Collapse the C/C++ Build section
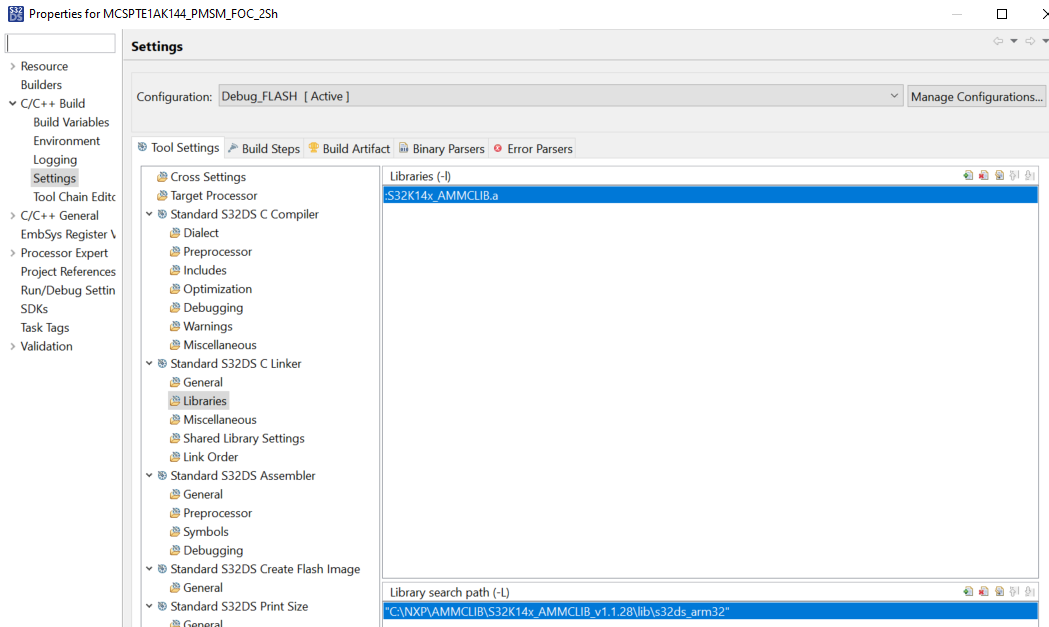This screenshot has width=1049, height=627. click(x=11, y=103)
